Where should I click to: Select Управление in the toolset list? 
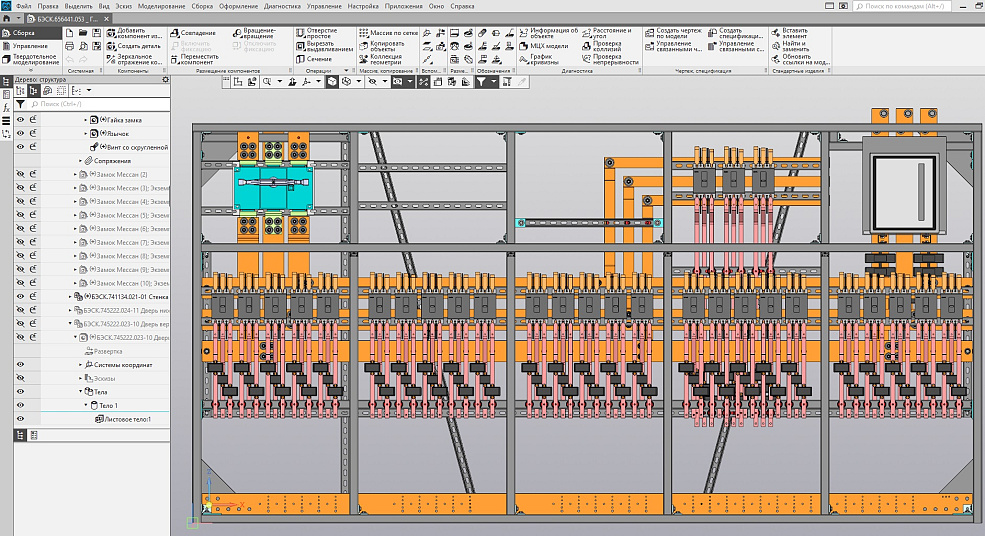pos(29,46)
